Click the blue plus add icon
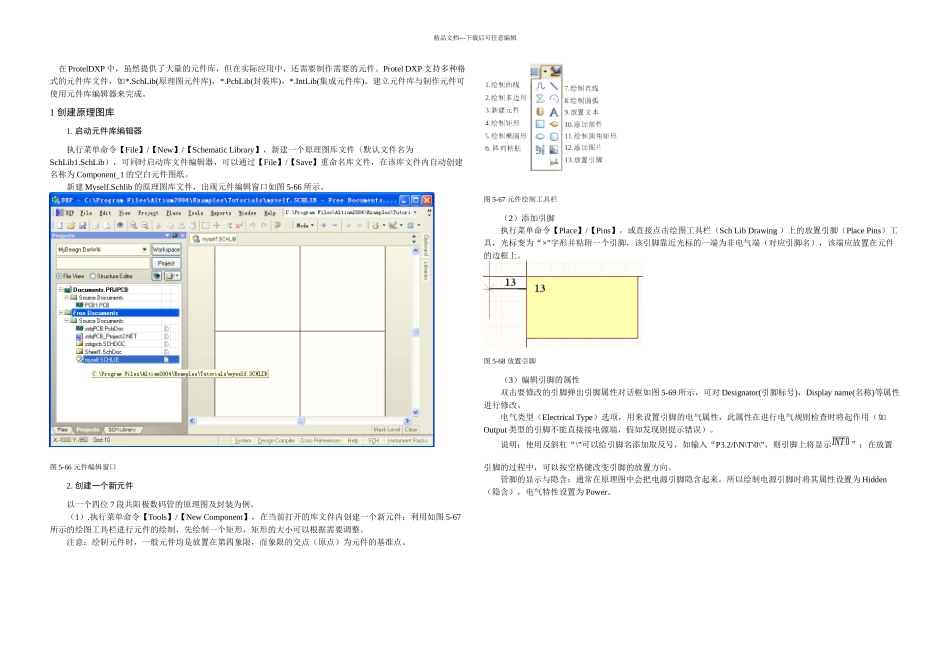950x672 pixels. coord(324,225)
